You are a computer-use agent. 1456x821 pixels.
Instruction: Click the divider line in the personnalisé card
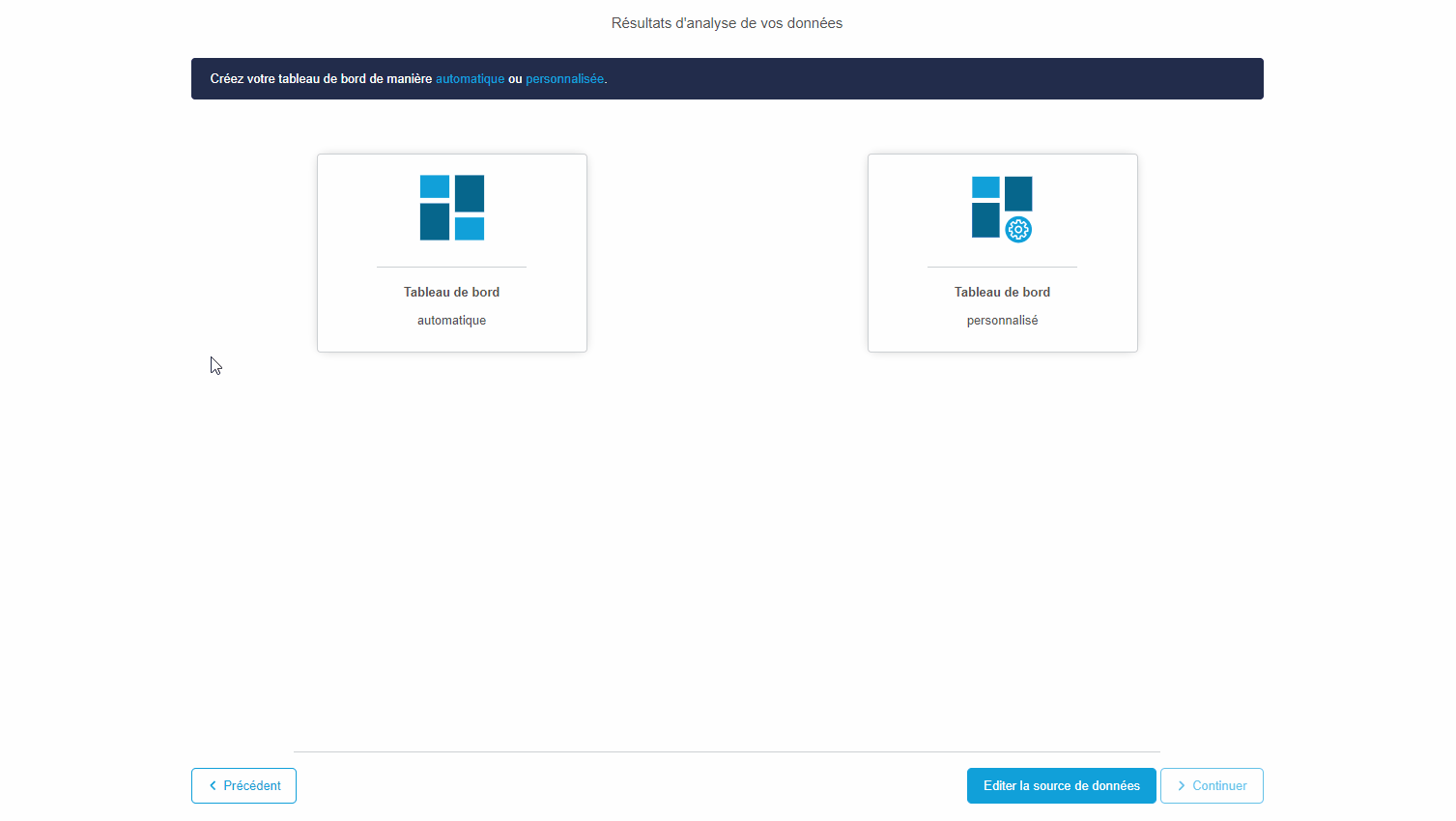1002,267
